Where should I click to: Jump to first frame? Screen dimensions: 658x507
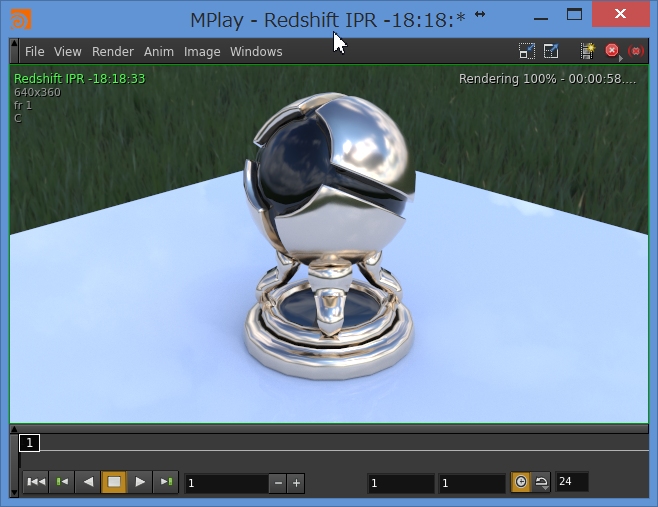36,482
